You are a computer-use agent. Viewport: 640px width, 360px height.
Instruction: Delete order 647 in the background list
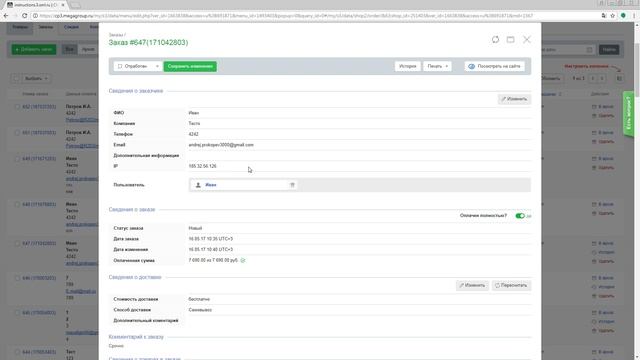coord(602,261)
